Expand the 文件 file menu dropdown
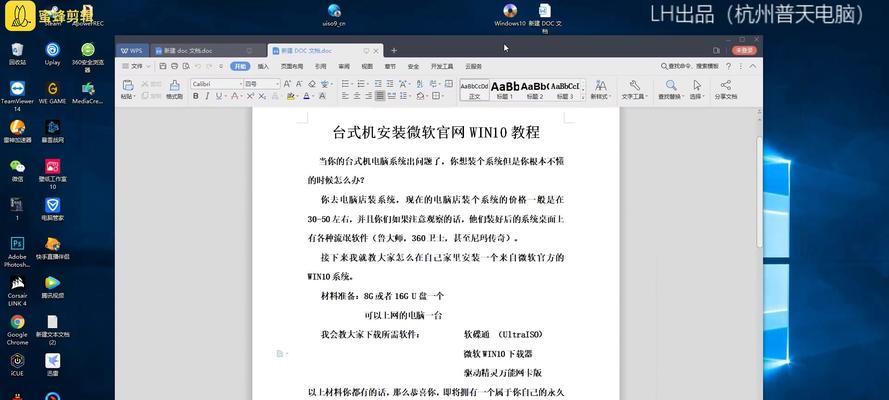This screenshot has height=400, width=889. click(137, 66)
